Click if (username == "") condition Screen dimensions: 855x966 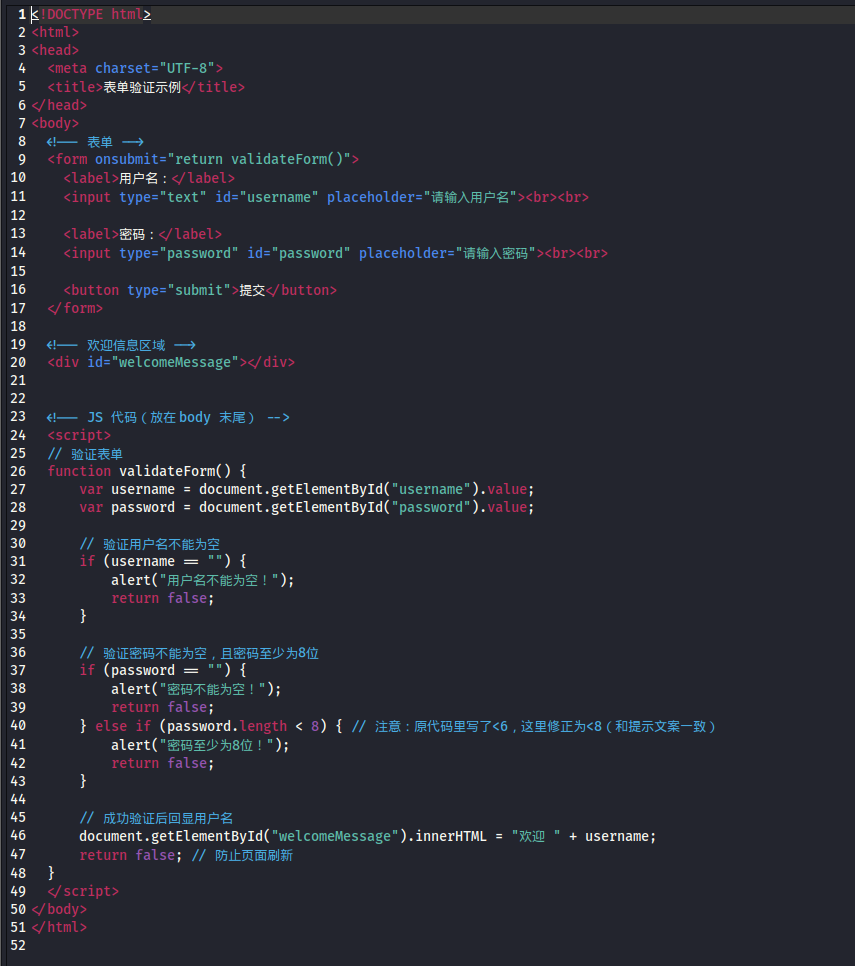(x=155, y=561)
